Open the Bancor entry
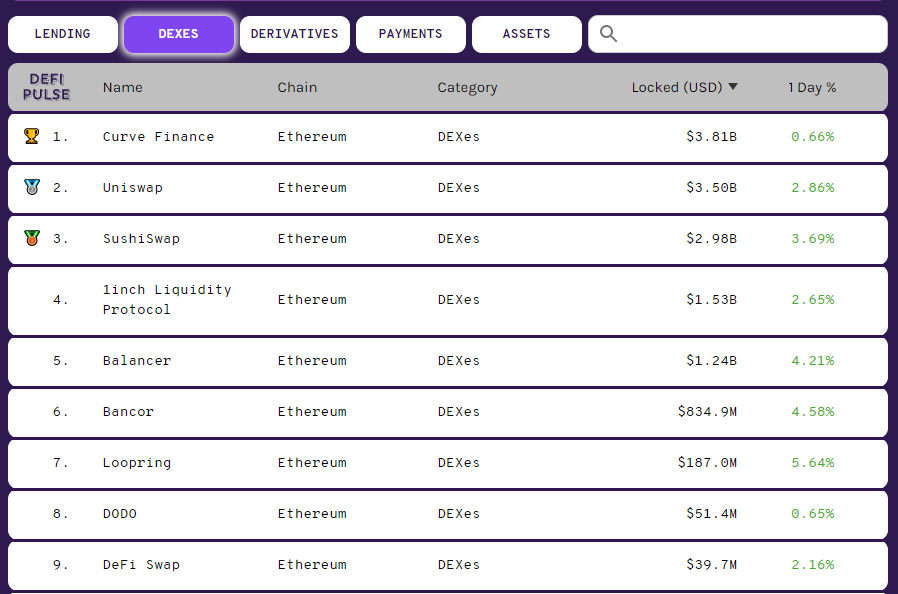The image size is (898, 594). 128,412
